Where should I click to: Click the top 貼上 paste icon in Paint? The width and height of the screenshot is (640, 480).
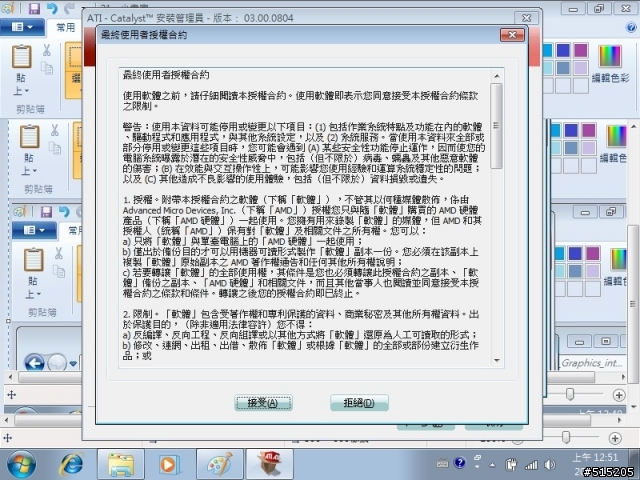point(22,56)
